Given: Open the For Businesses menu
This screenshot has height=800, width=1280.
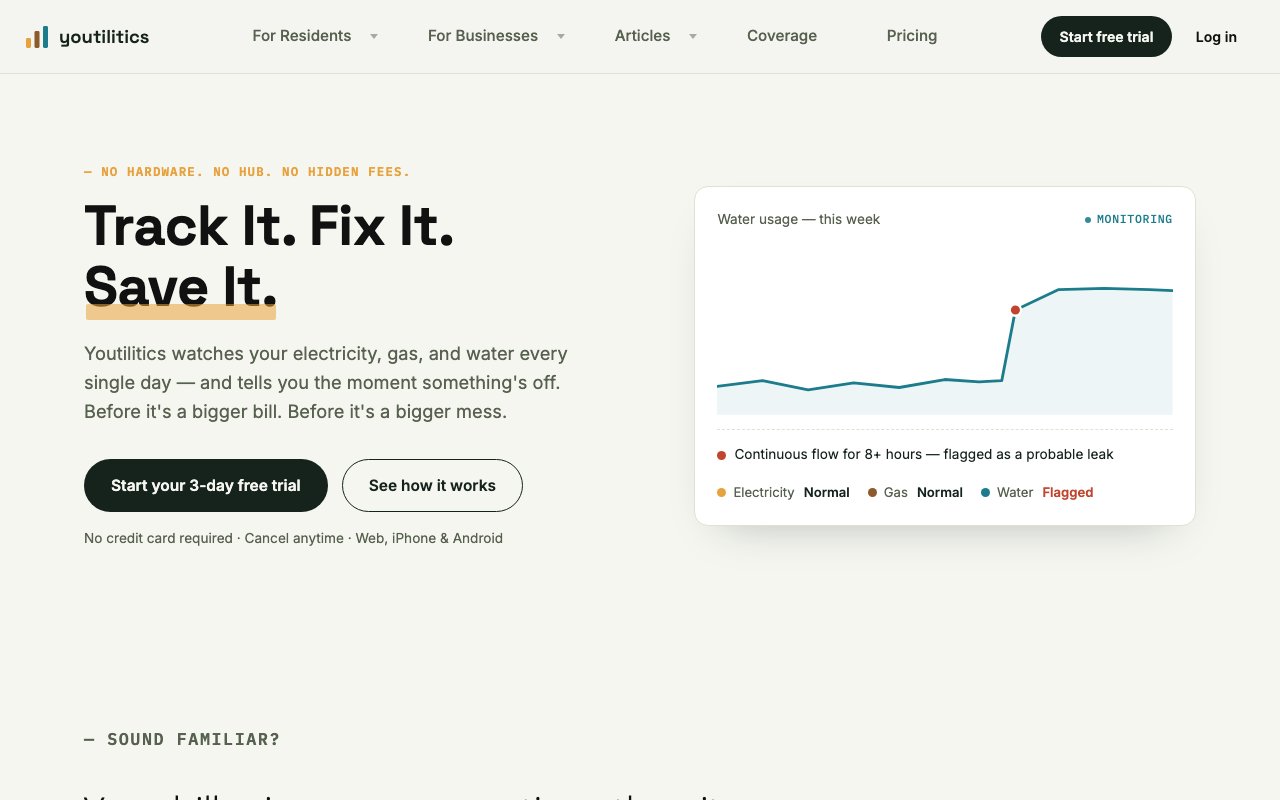Looking at the screenshot, I should (x=483, y=36).
